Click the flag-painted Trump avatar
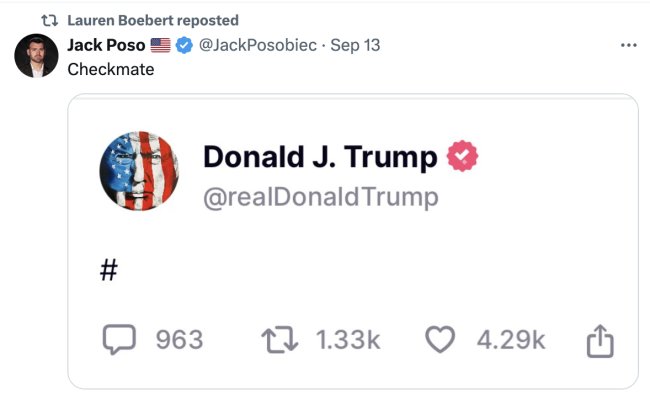650x405 pixels. pos(139,171)
